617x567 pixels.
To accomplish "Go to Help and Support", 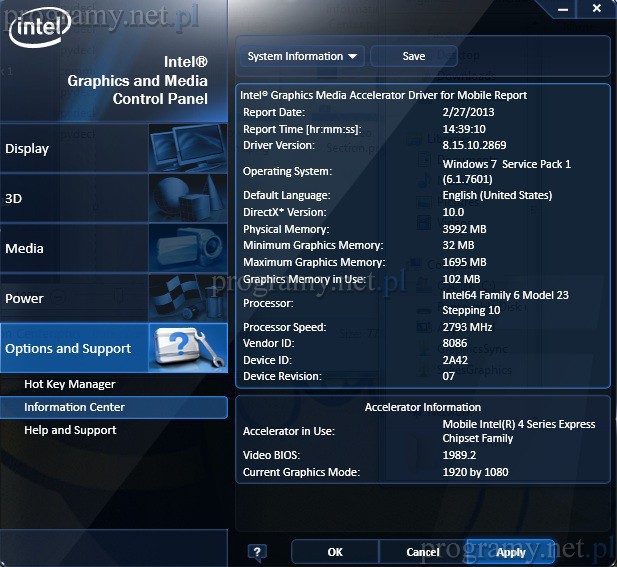I will (x=70, y=430).
